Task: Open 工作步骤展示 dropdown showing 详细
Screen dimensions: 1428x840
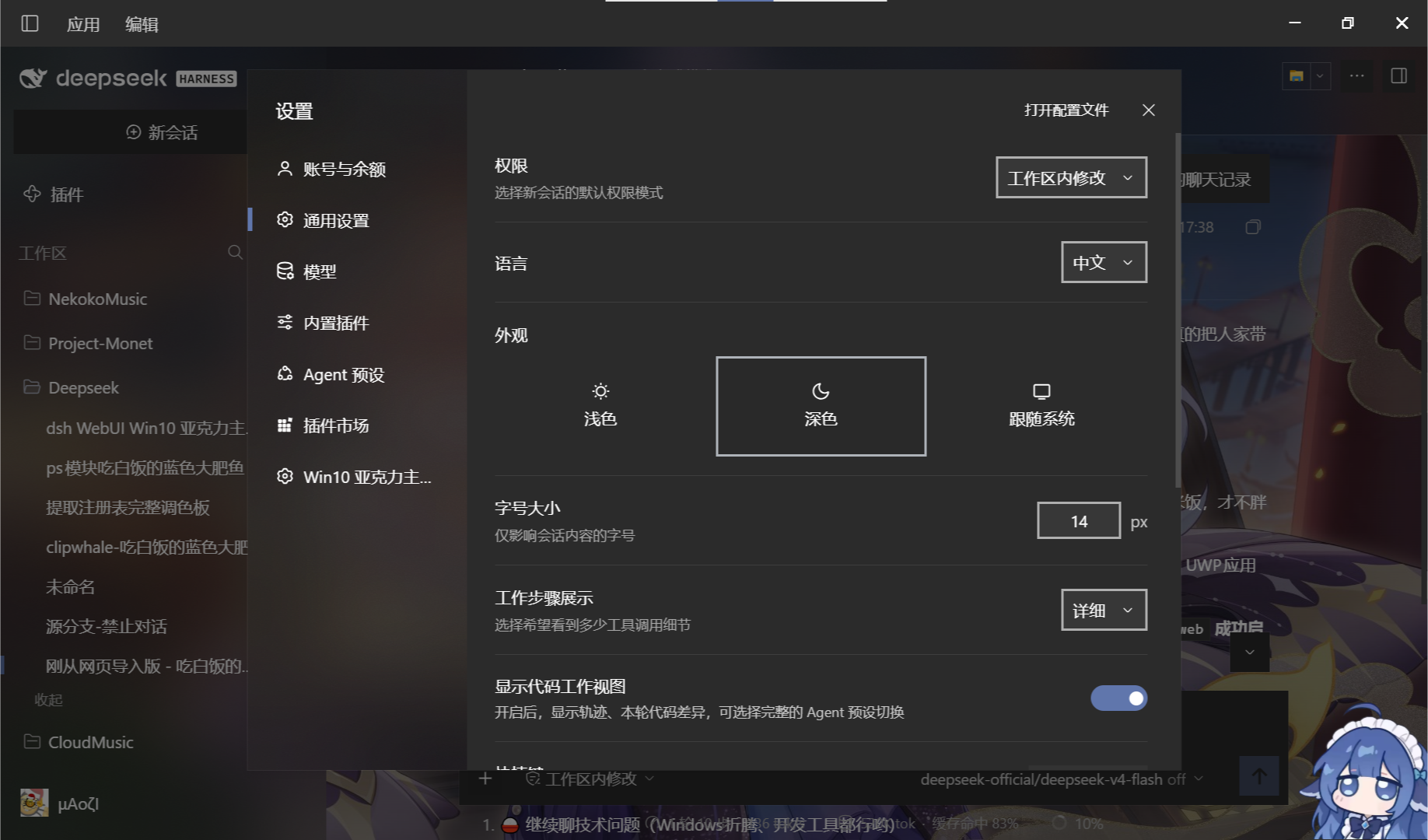Action: [1104, 610]
